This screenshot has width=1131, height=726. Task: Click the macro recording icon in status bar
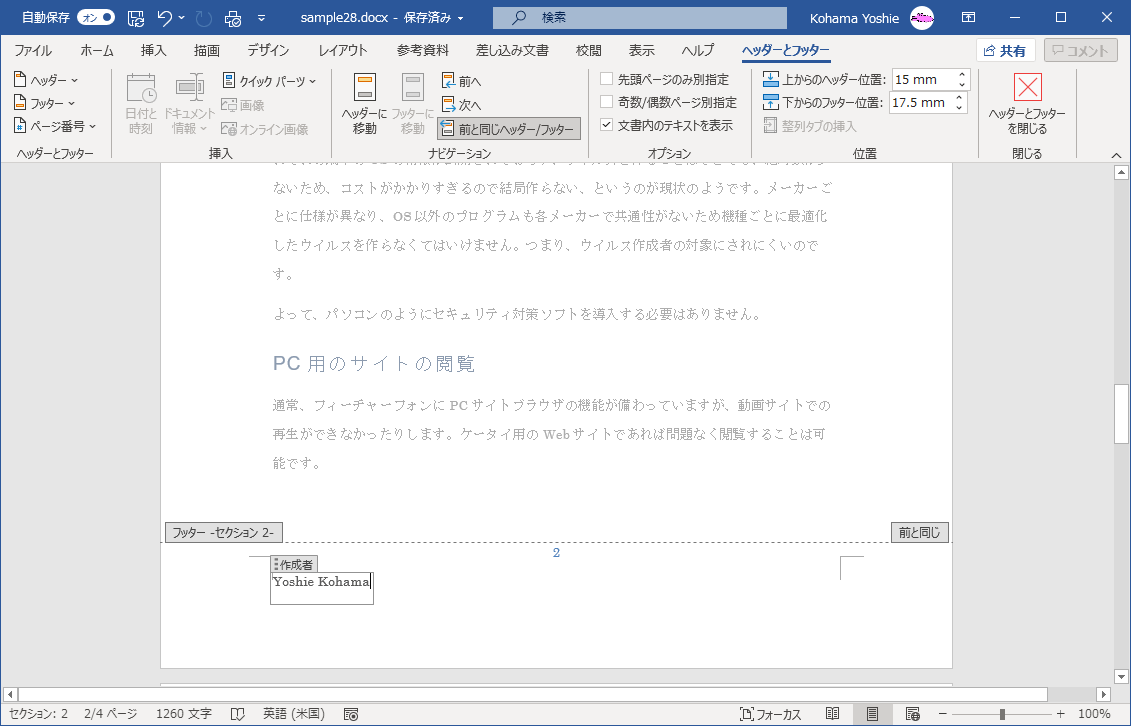[x=351, y=714]
